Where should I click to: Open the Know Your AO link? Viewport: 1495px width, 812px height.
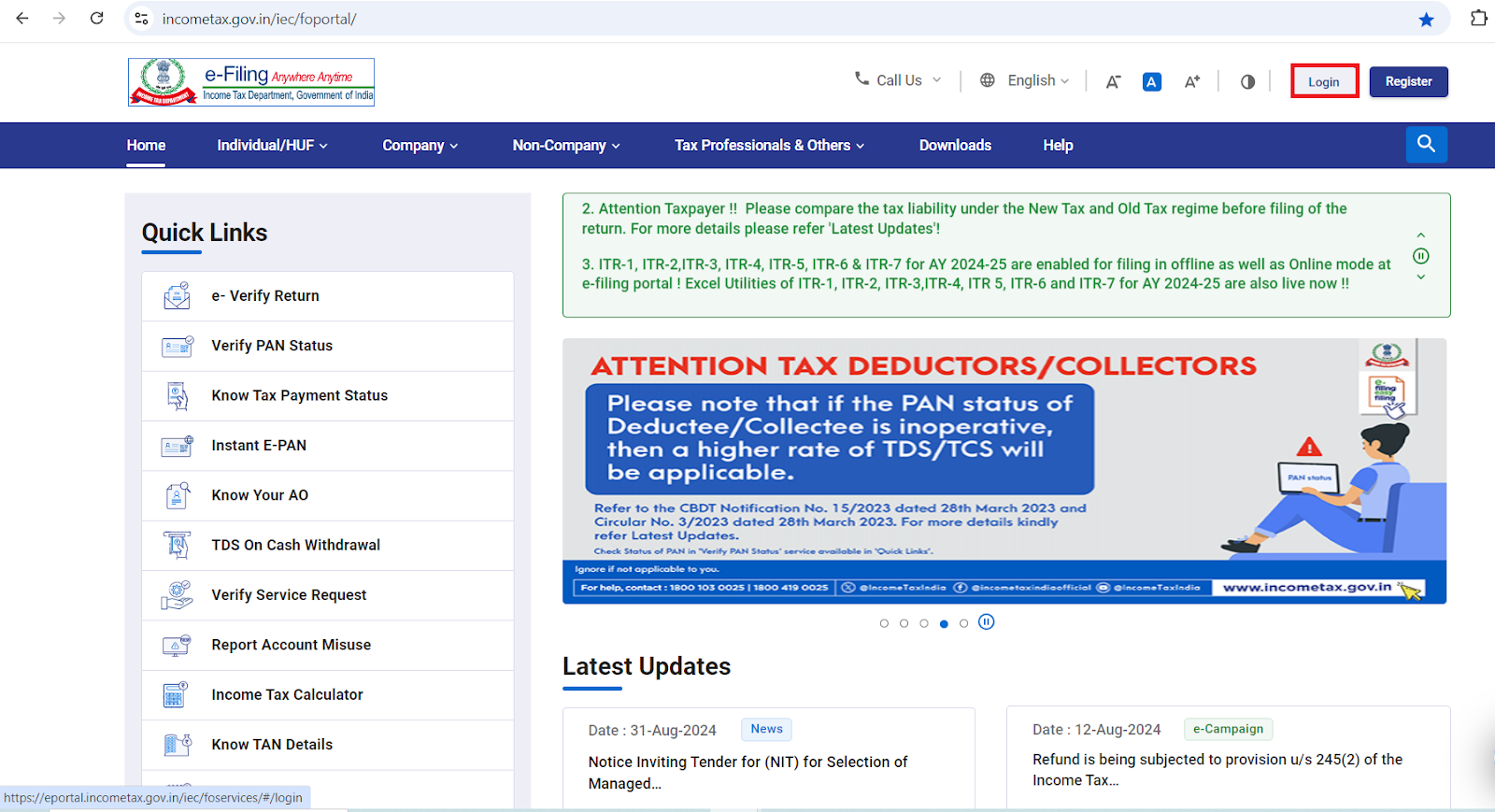pos(260,495)
